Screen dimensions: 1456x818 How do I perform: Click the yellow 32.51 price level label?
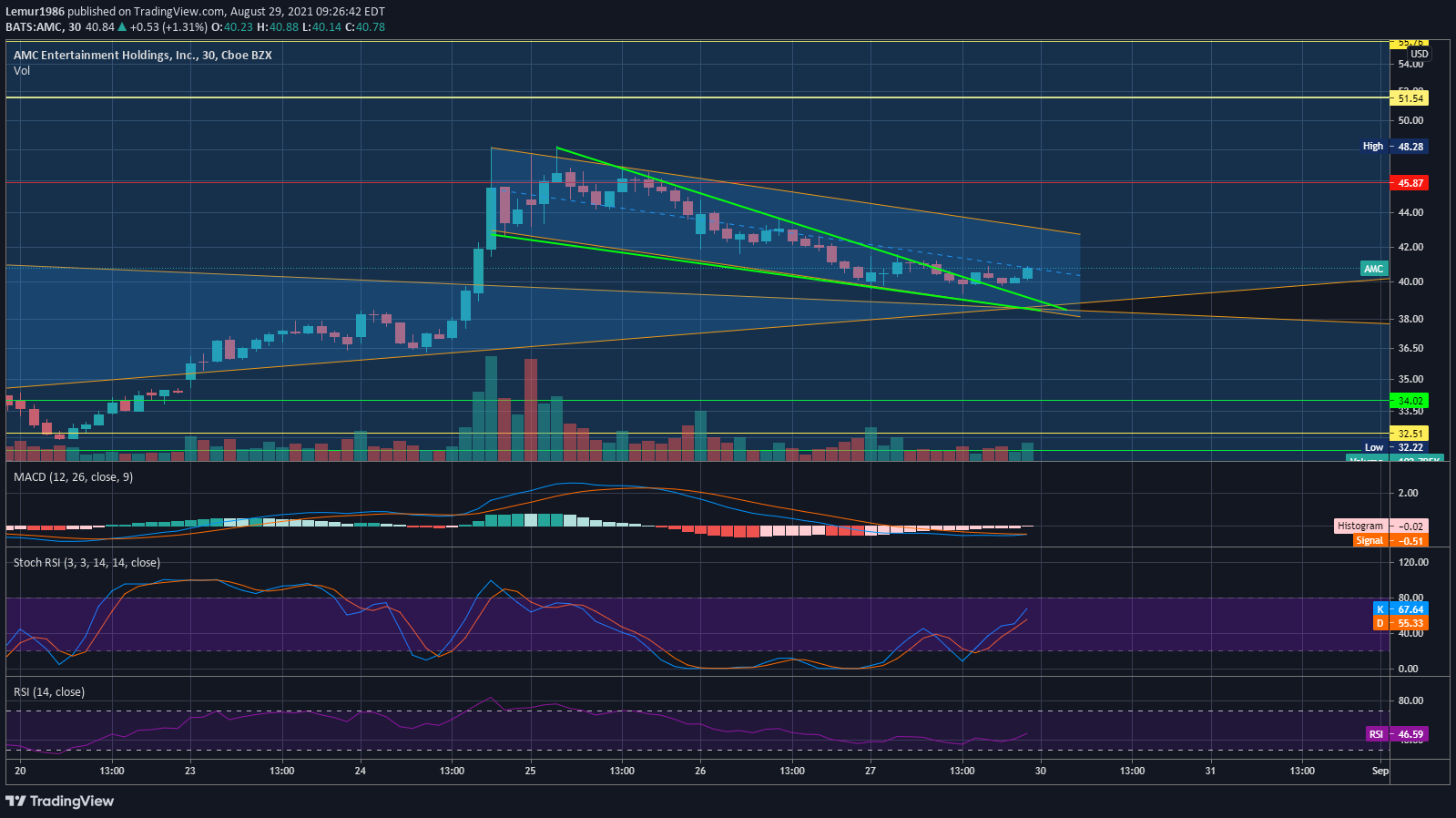pyautogui.click(x=1410, y=434)
